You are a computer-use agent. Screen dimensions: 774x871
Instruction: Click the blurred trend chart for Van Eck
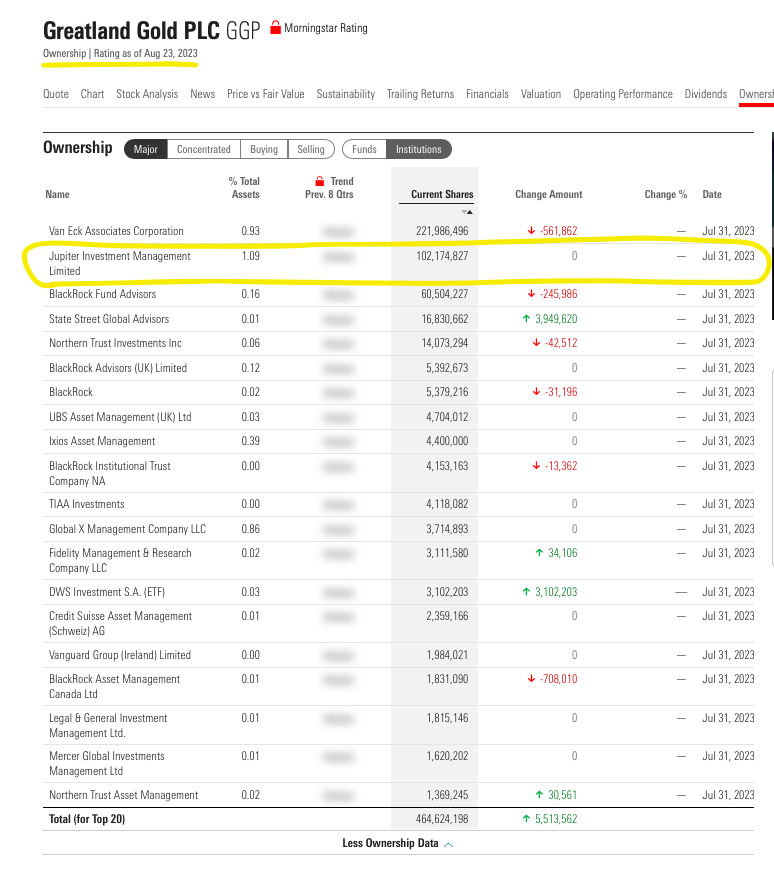pos(338,231)
